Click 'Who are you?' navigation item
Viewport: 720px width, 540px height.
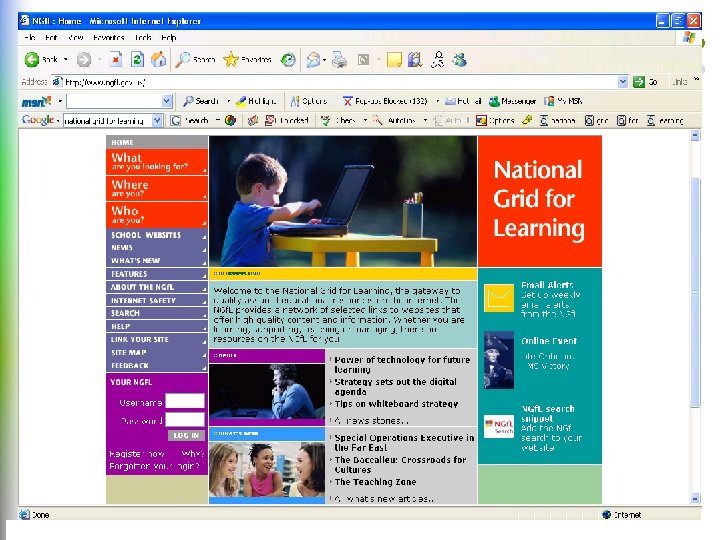(x=157, y=215)
